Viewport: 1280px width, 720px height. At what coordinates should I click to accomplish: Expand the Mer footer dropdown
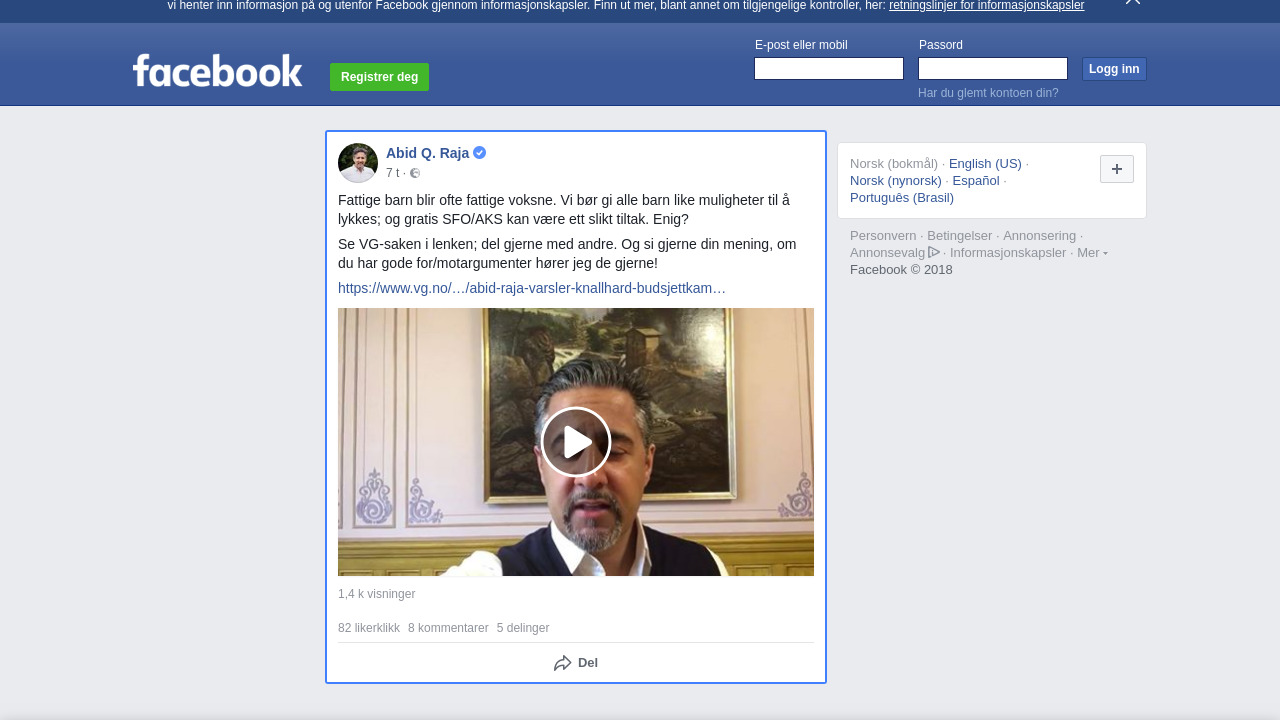pyautogui.click(x=1092, y=253)
